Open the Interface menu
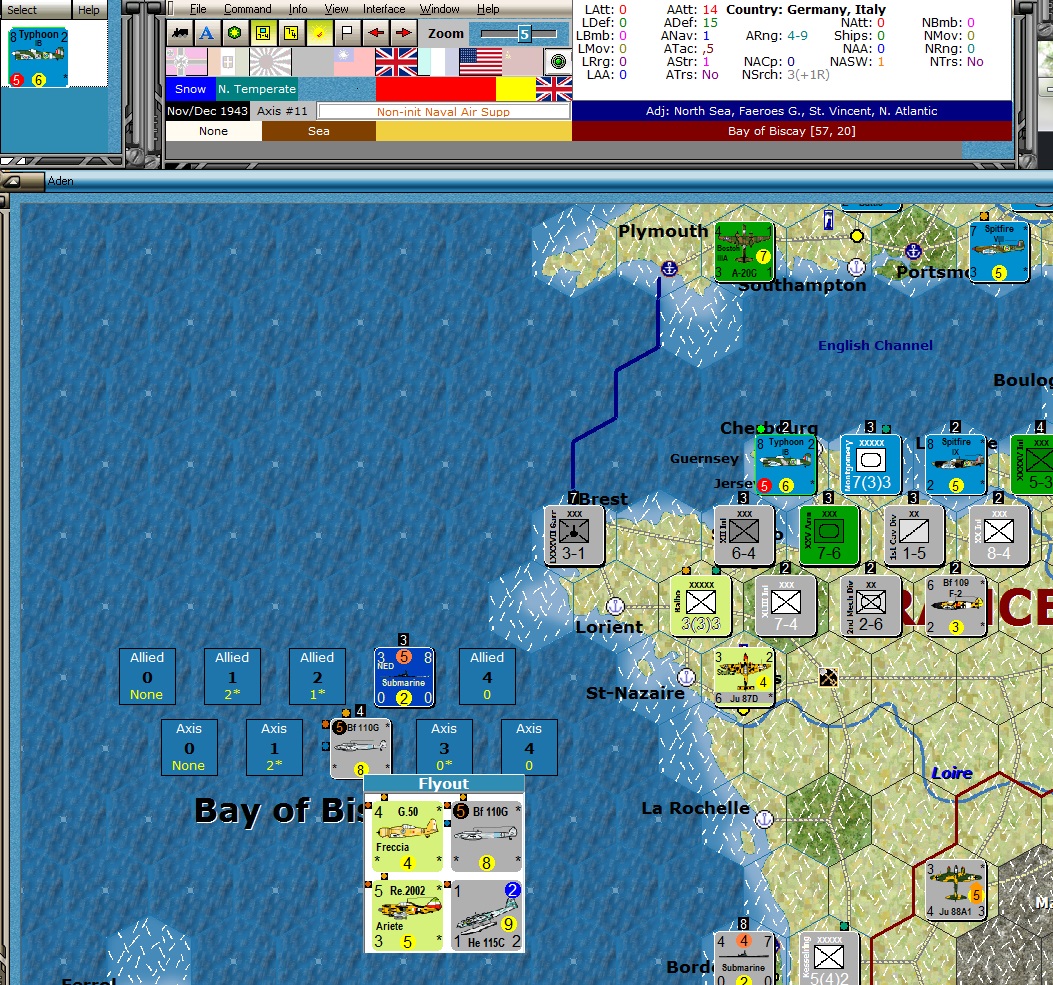 [384, 9]
